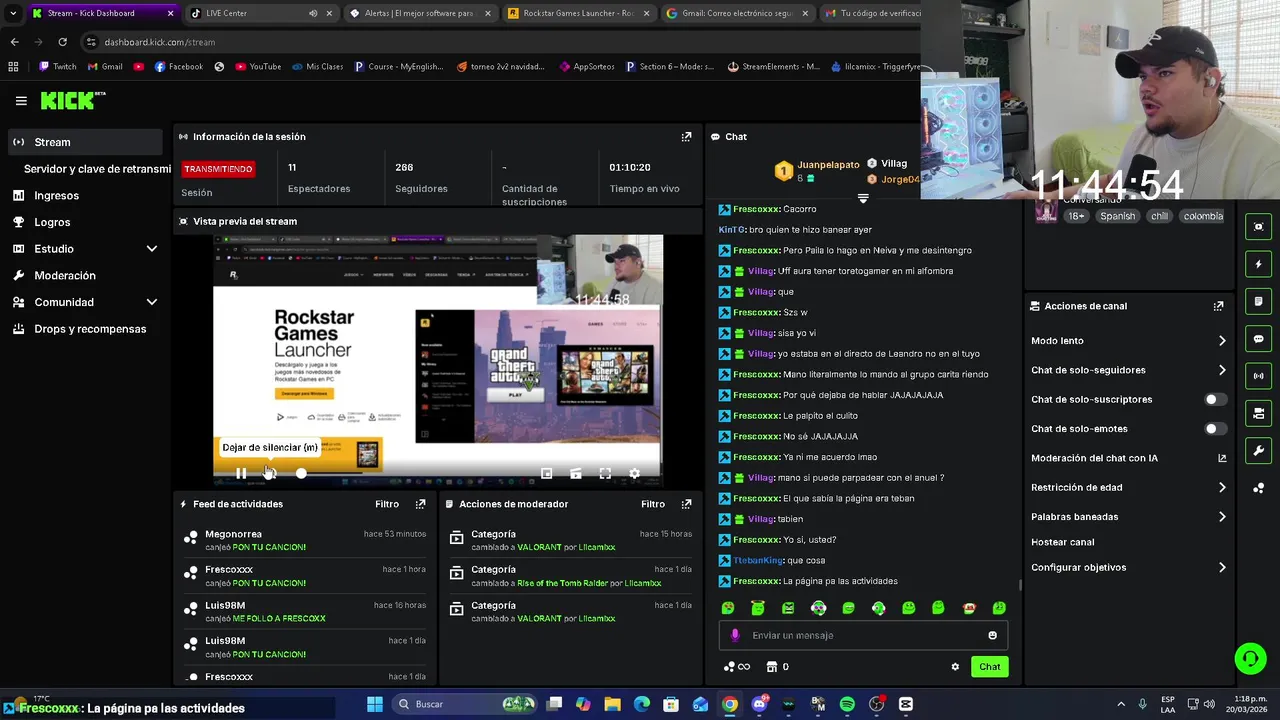Screen dimensions: 1280x720
Task: Open Discord from the Windows taskbar
Action: click(759, 704)
